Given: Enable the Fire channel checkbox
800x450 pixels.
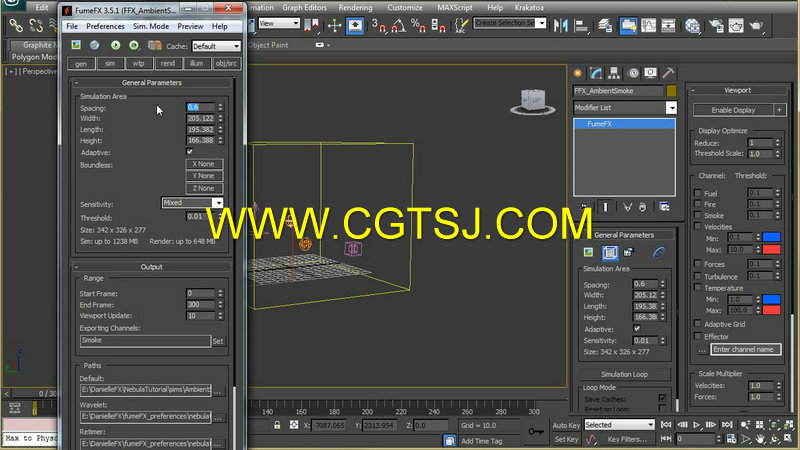Looking at the screenshot, I should 697,204.
